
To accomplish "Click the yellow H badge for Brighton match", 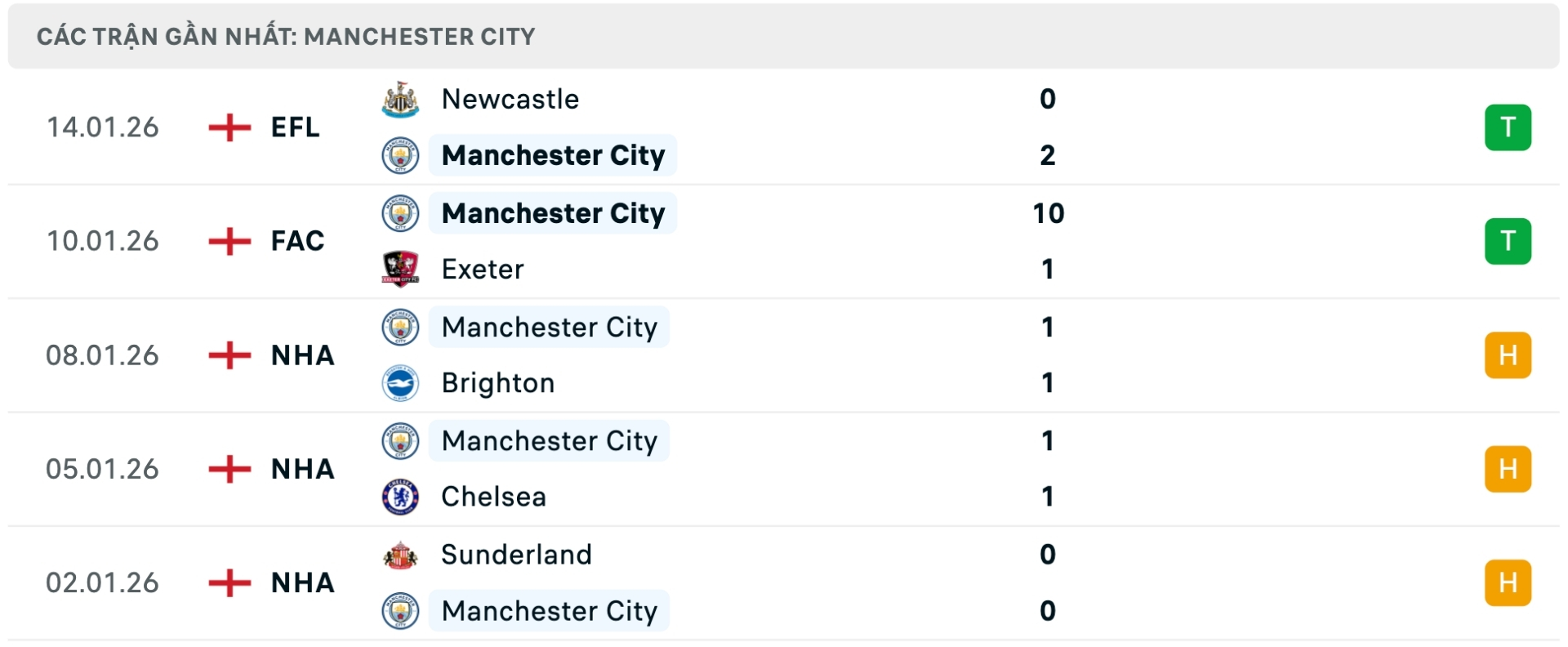I will pyautogui.click(x=1509, y=355).
